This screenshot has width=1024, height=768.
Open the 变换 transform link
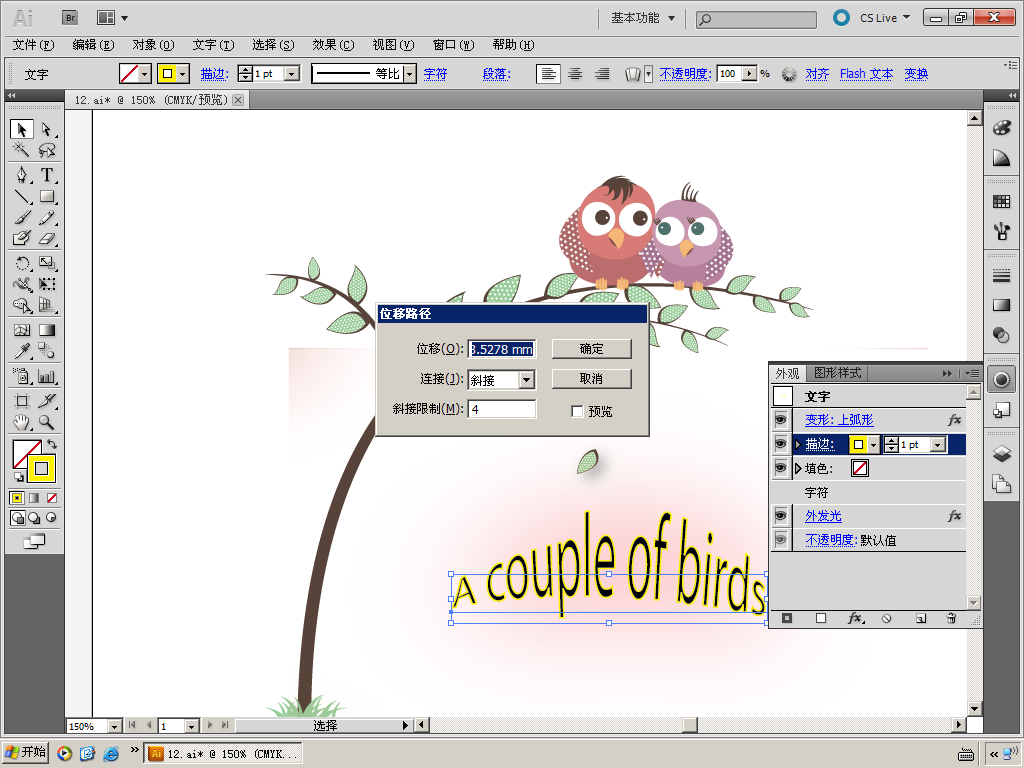(916, 74)
